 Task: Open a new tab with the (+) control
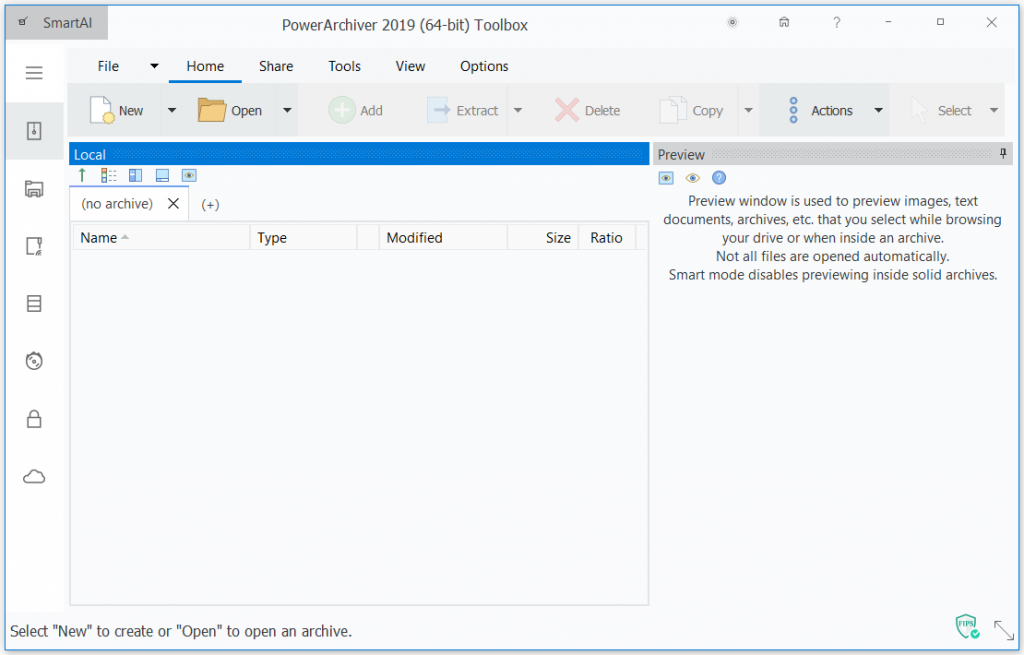210,204
